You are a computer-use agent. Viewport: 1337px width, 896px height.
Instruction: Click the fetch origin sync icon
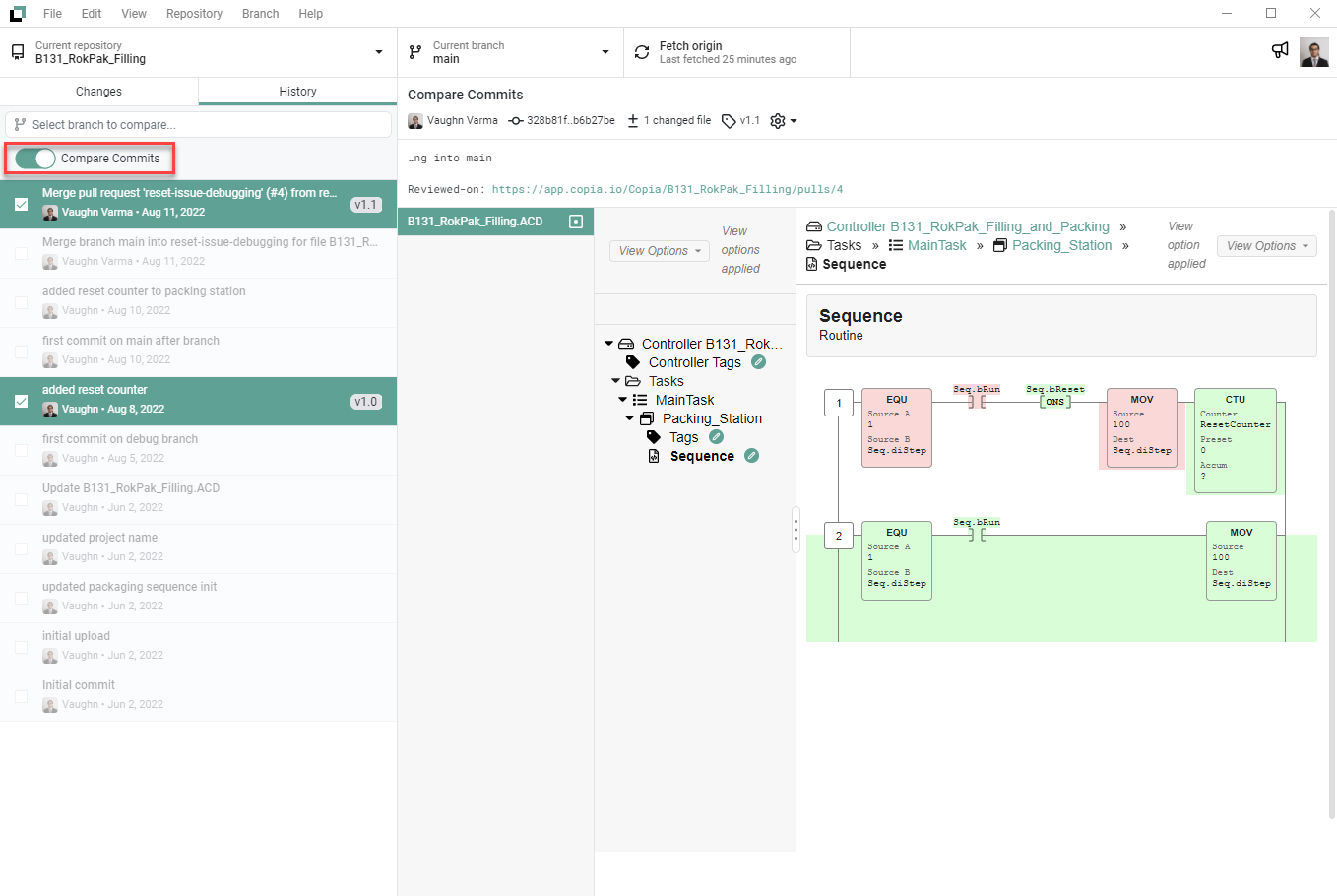pyautogui.click(x=641, y=51)
